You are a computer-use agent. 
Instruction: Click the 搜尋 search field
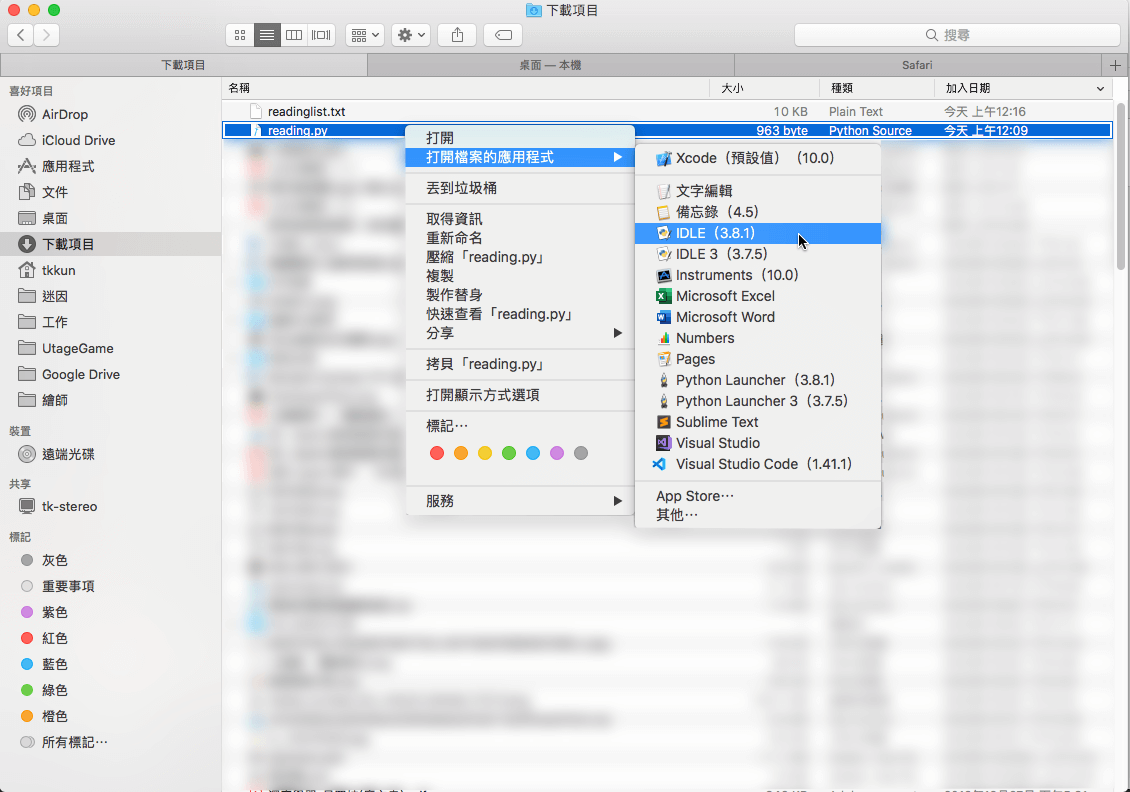tap(957, 35)
